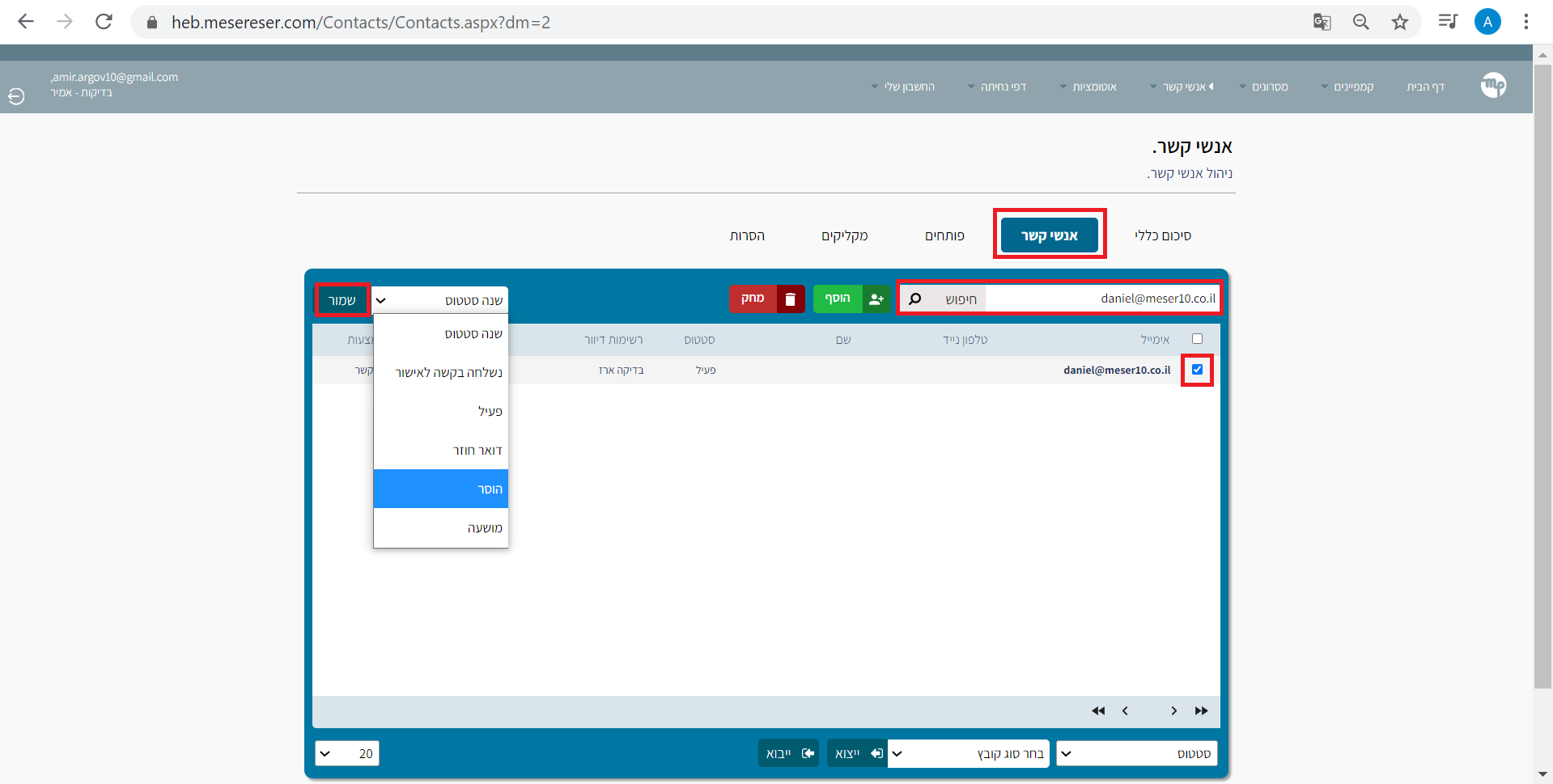Open the page size 20 dropdown
The image size is (1553, 784).
tap(347, 754)
